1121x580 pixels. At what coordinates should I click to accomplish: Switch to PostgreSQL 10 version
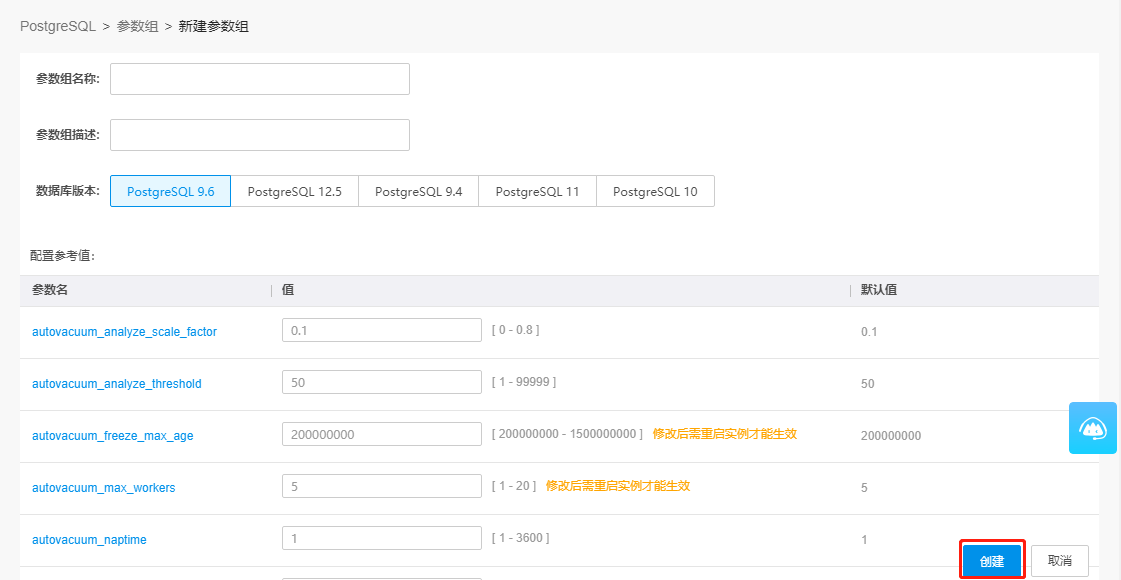coord(655,191)
